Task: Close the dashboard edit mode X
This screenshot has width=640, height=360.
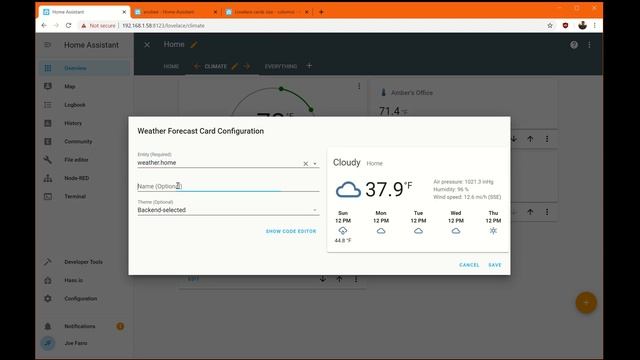Action: 147,45
